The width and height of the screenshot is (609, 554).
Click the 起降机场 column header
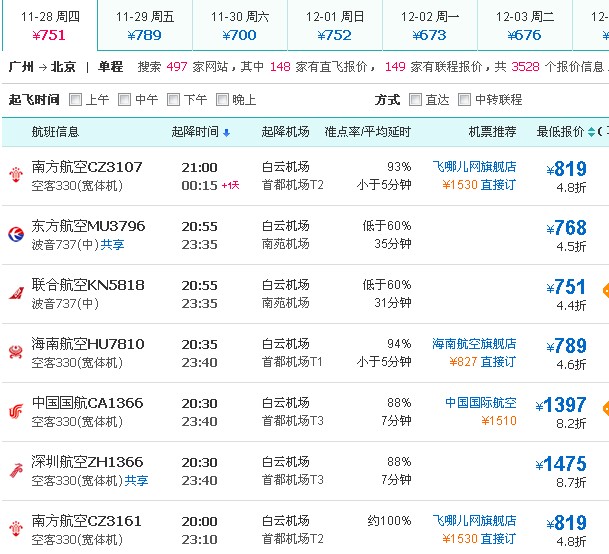pos(285,132)
